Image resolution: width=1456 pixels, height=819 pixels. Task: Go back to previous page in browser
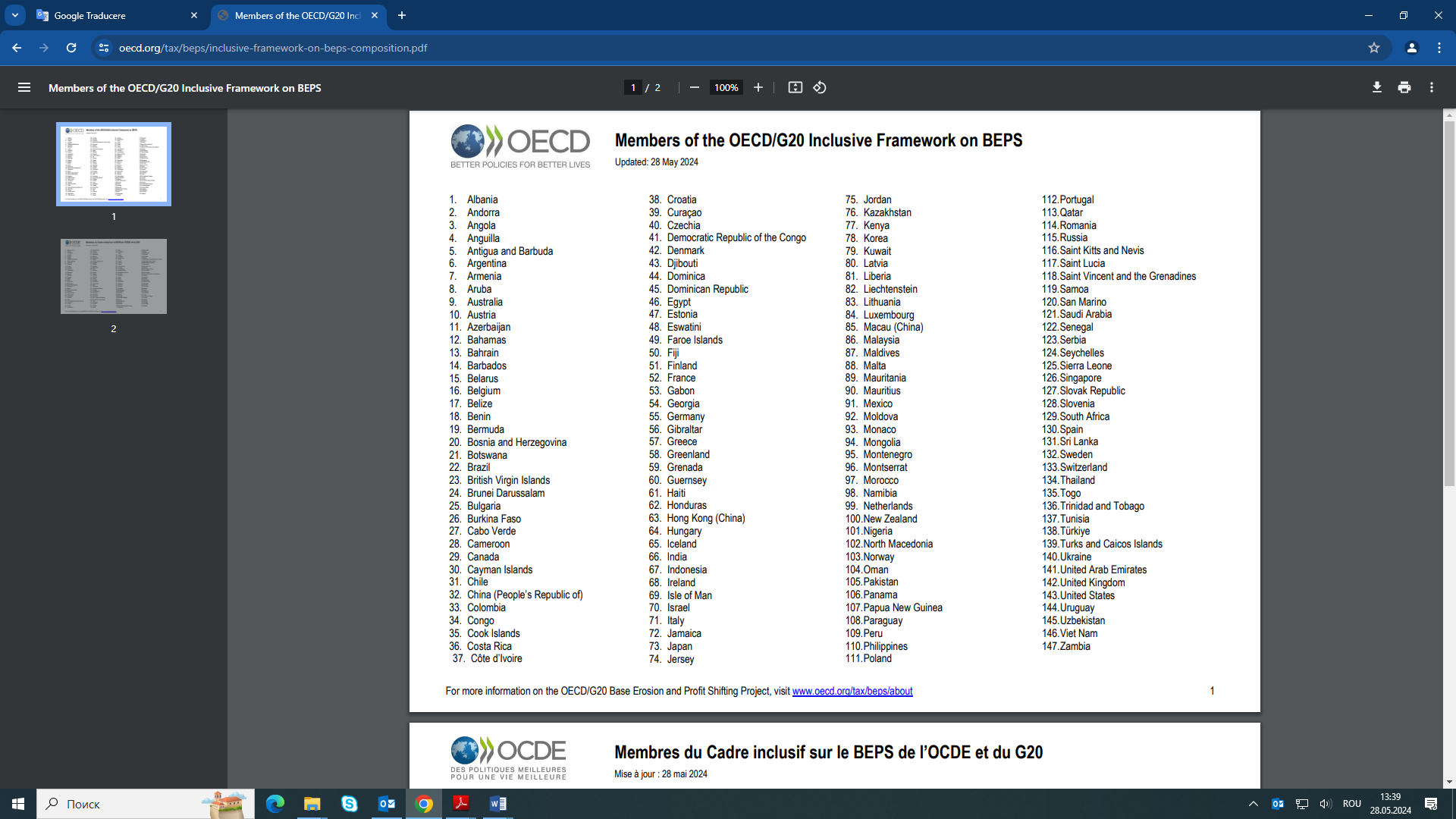17,48
